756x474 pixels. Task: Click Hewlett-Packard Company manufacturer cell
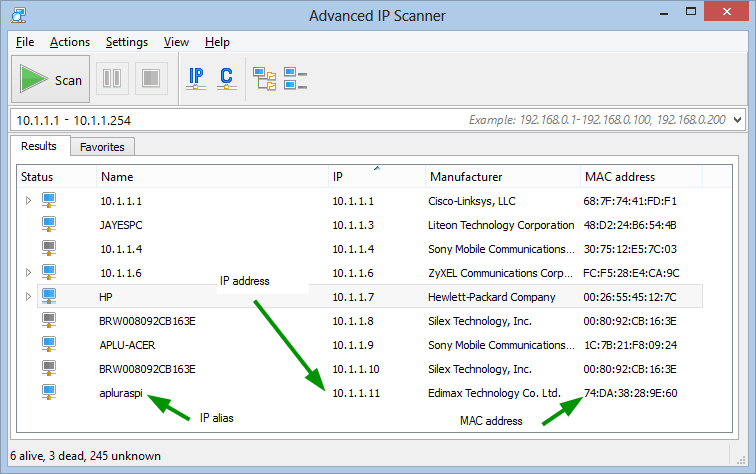click(x=491, y=297)
